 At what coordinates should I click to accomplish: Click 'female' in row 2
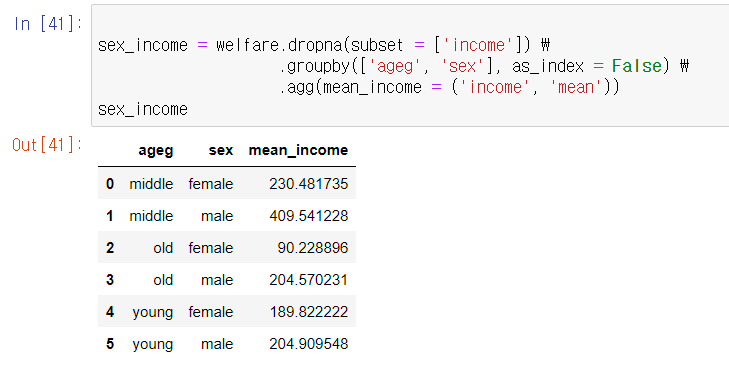211,248
